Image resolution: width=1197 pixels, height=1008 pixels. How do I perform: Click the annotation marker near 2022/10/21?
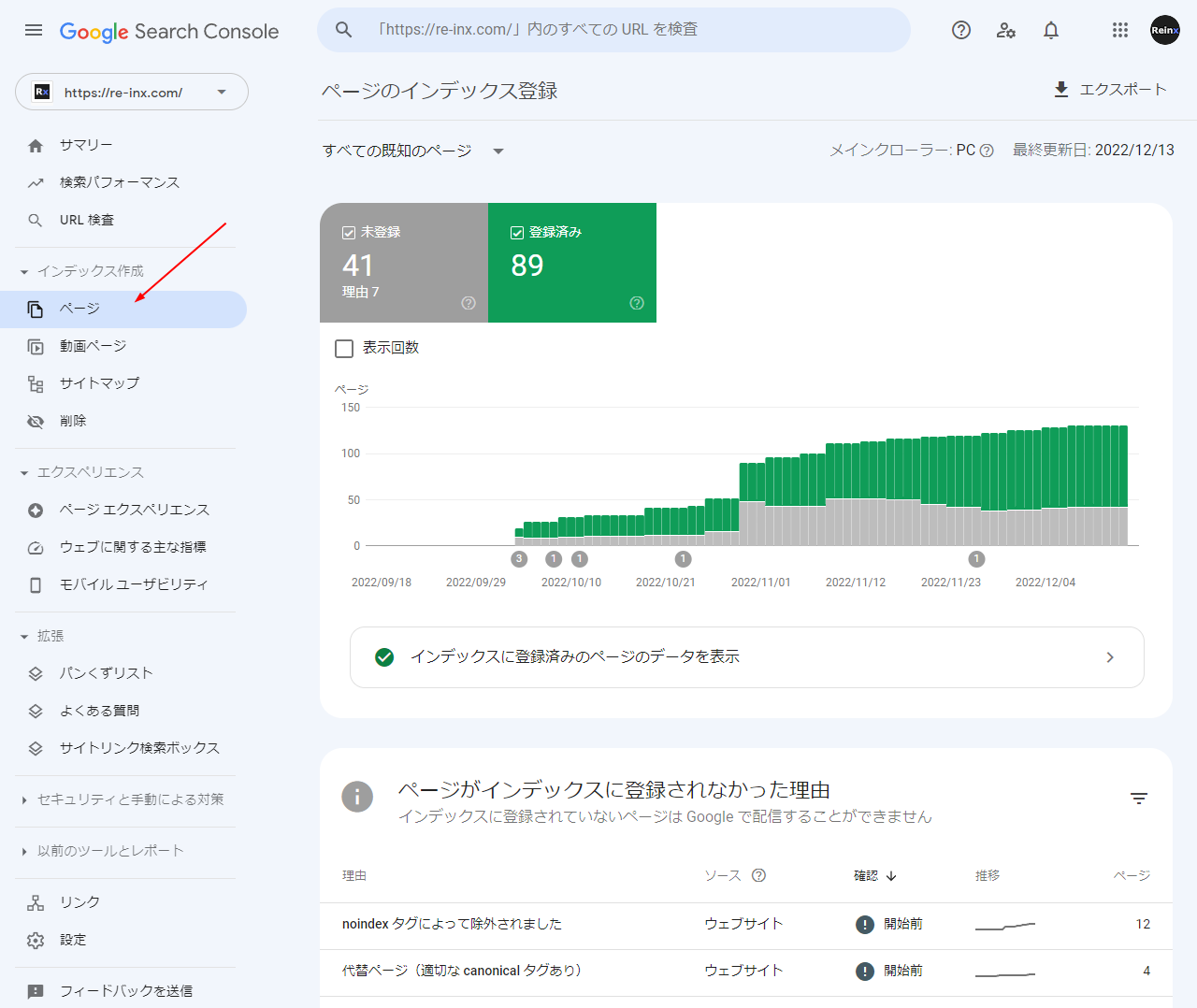(x=684, y=559)
